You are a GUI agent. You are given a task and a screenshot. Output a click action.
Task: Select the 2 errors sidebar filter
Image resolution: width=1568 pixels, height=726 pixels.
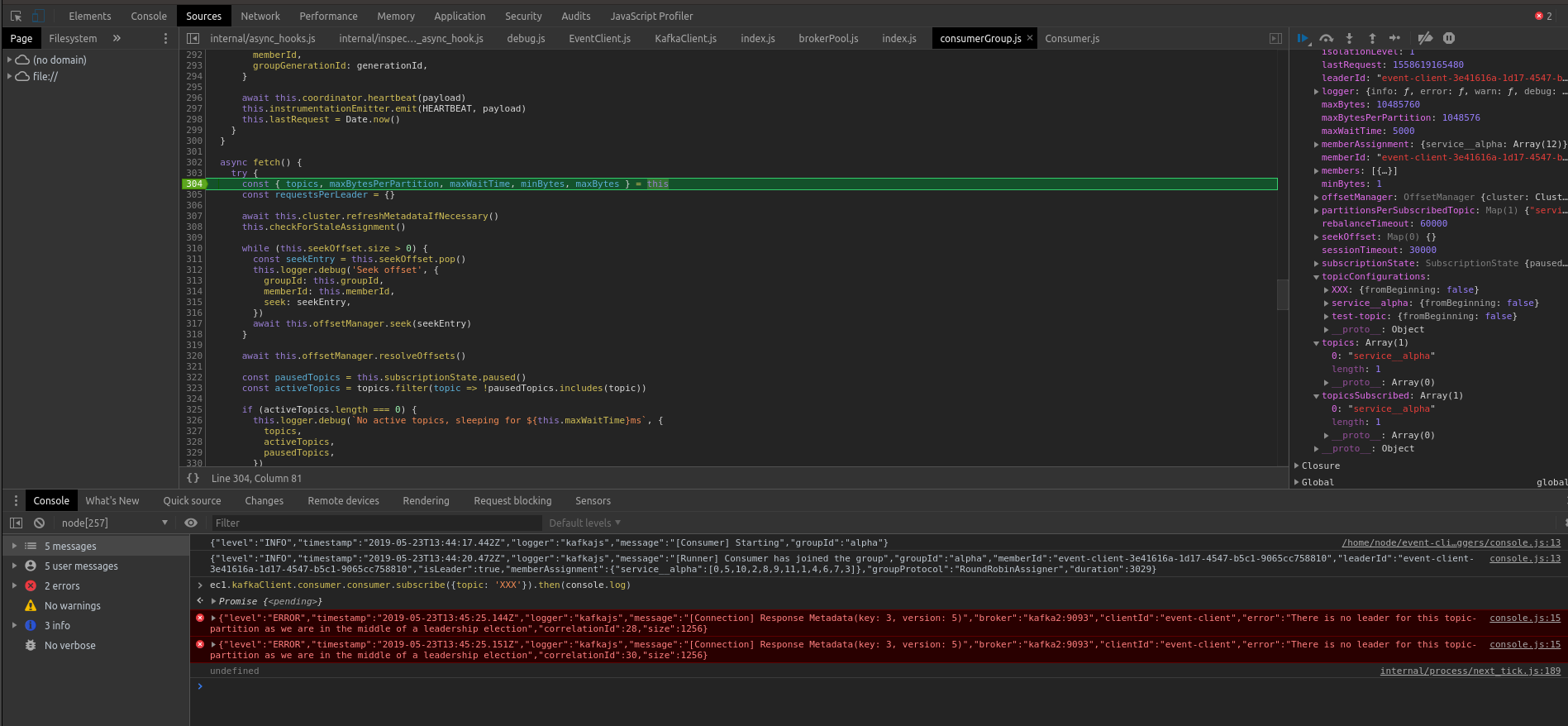click(95, 585)
